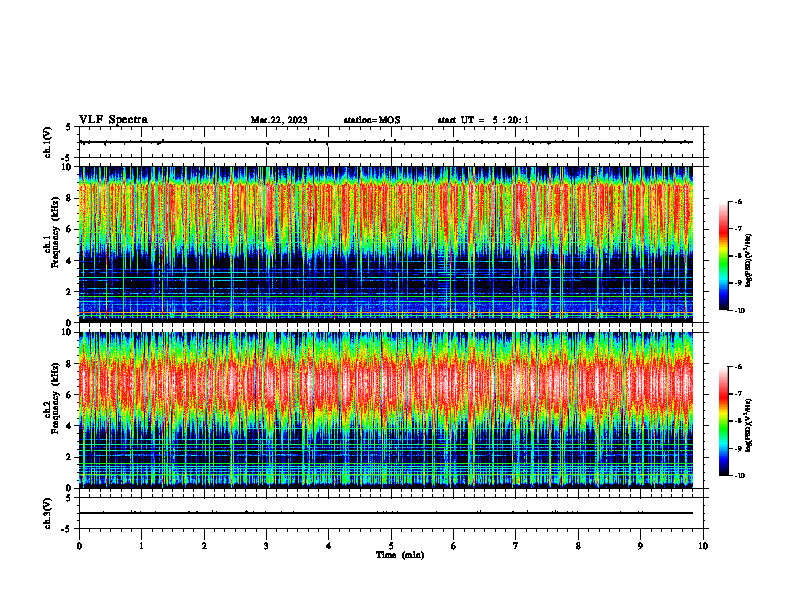
Task: Click the ch.1 color bar "log(PSD)" units label
Action: (x=749, y=260)
